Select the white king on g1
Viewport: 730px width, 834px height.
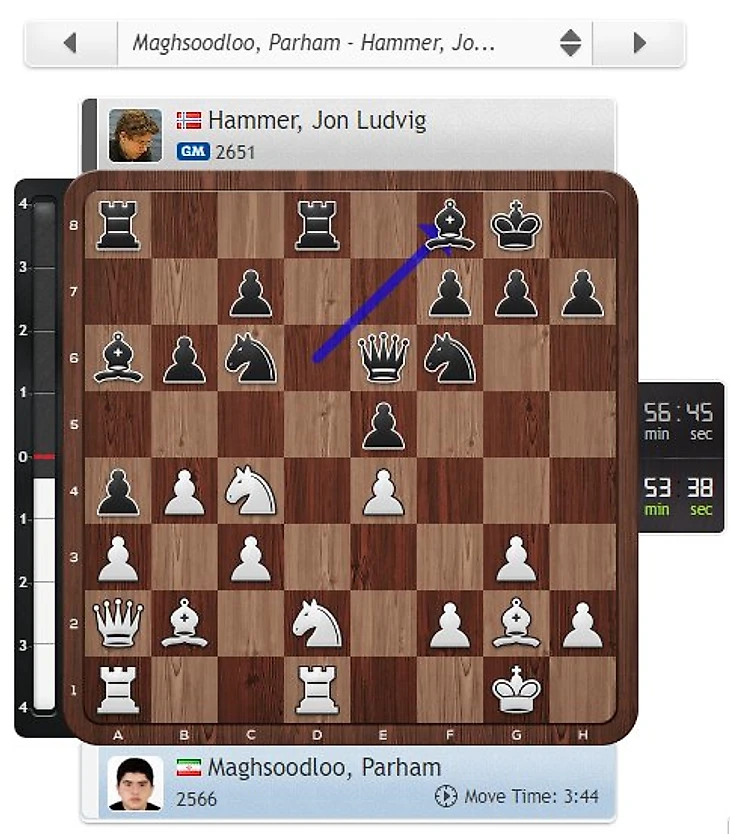pyautogui.click(x=516, y=689)
